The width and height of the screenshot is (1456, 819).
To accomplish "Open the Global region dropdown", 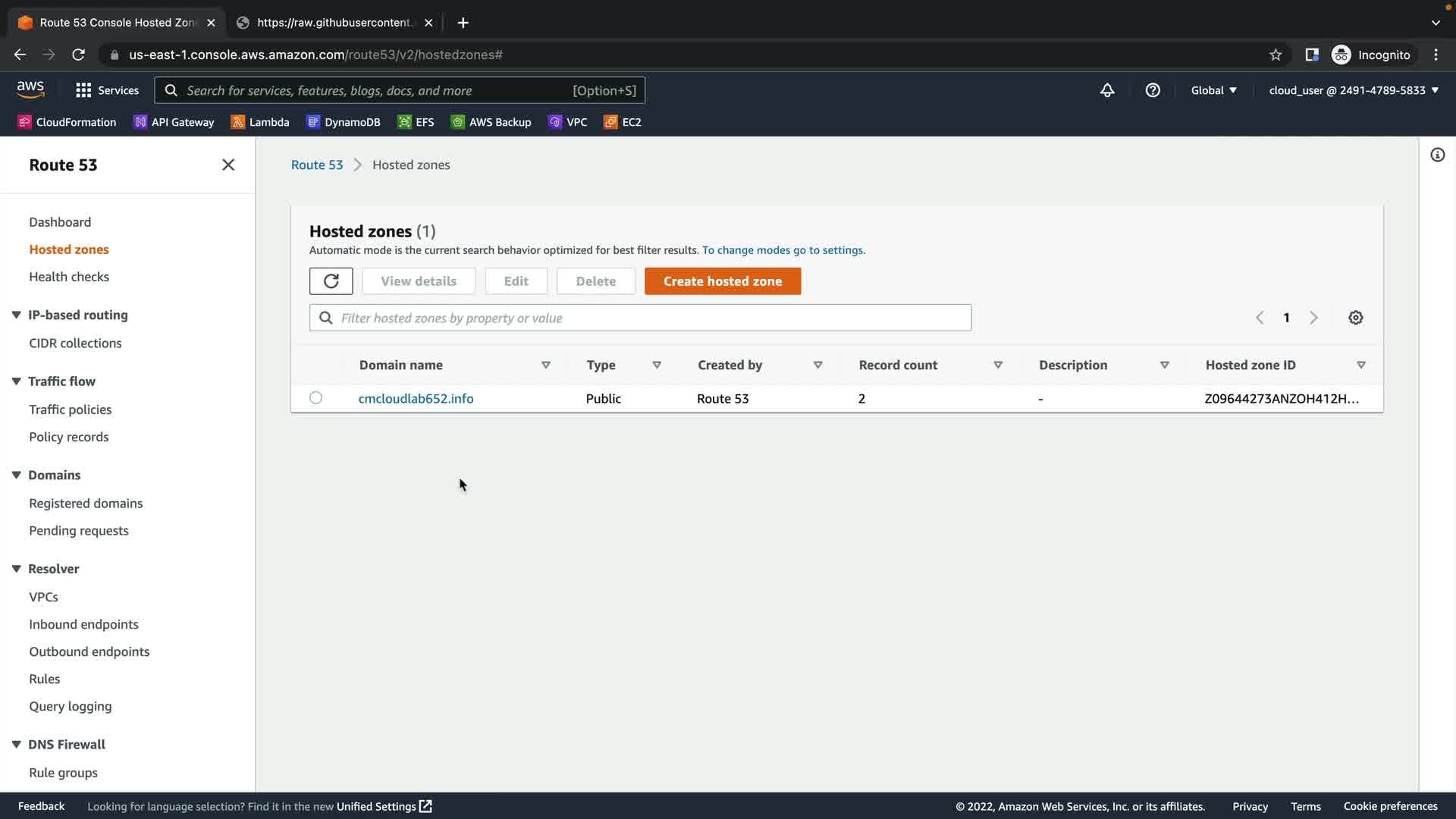I will (x=1213, y=90).
